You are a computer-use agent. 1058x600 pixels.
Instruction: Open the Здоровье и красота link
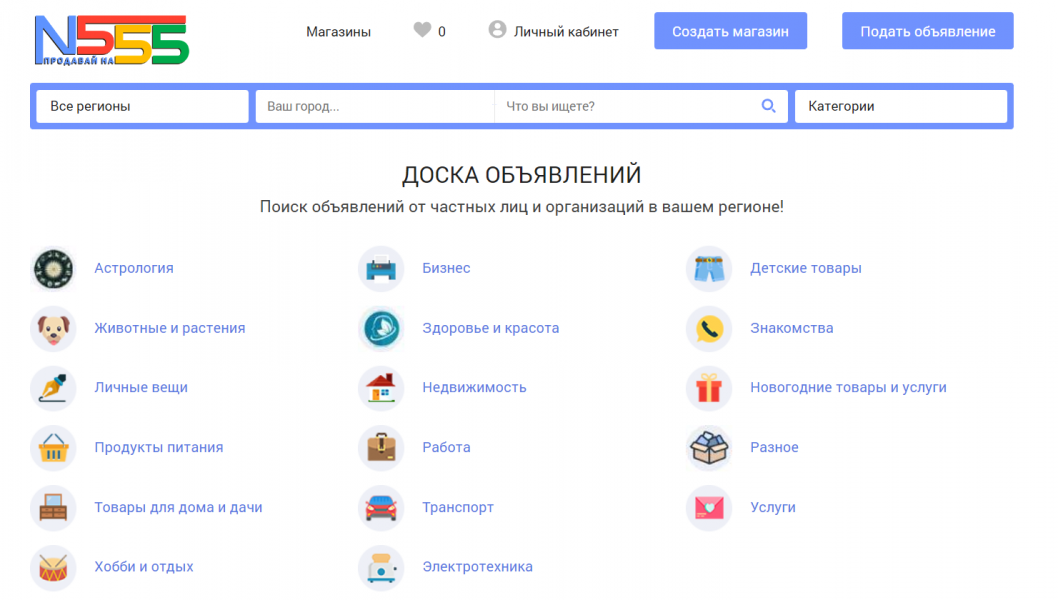[x=491, y=328]
